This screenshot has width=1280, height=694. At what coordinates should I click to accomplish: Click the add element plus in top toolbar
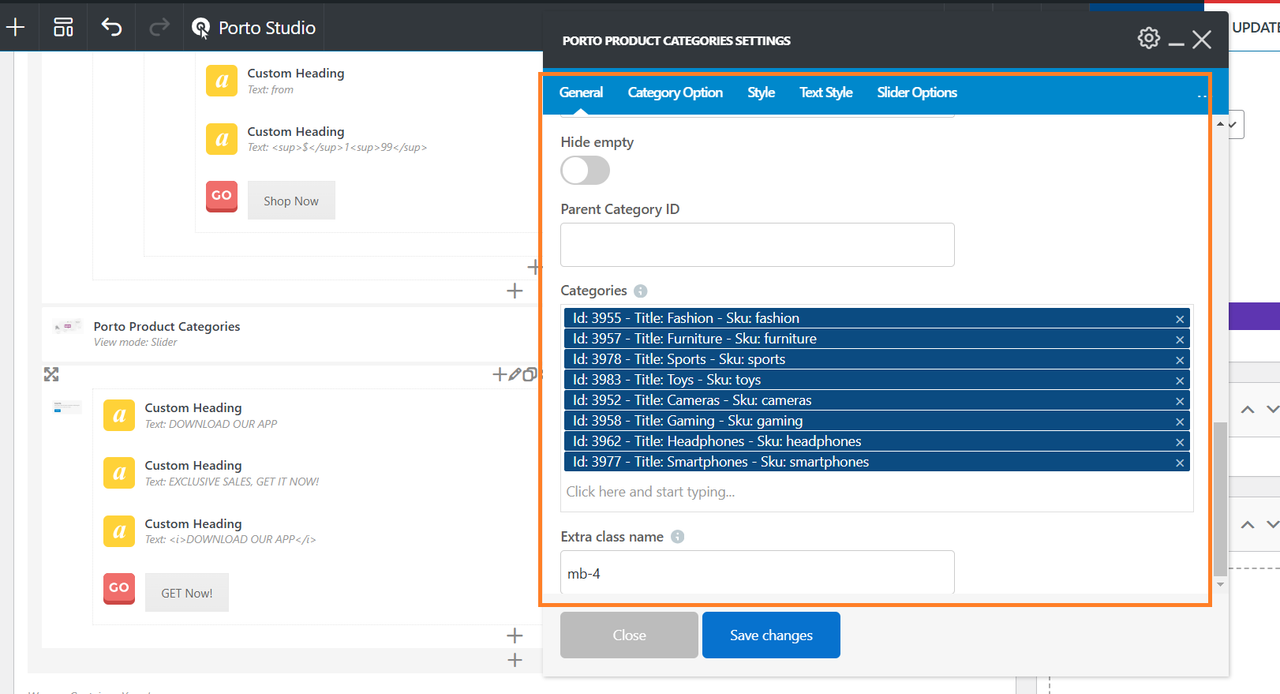pos(16,27)
